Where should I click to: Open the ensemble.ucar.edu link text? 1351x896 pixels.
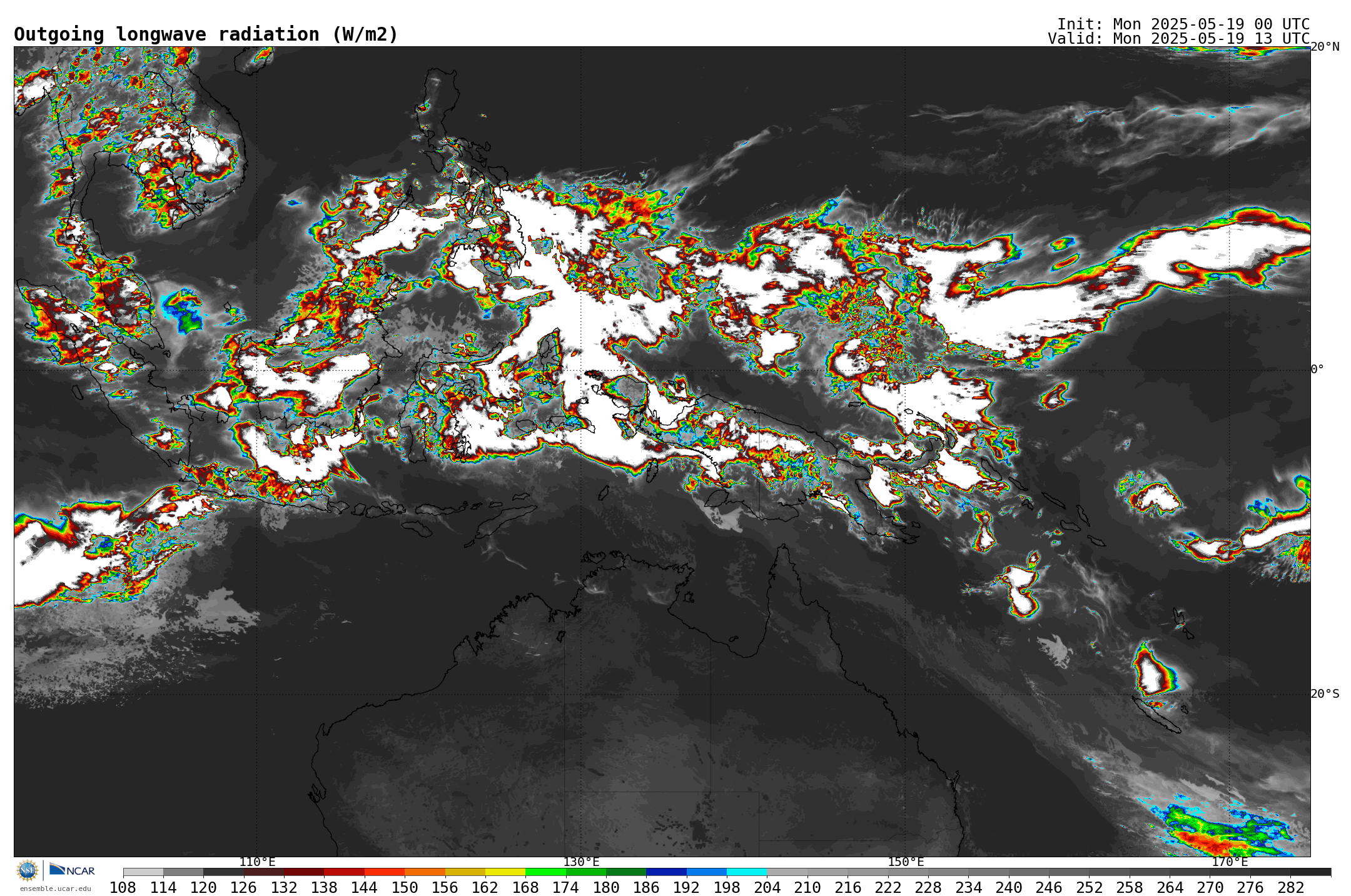(x=55, y=888)
